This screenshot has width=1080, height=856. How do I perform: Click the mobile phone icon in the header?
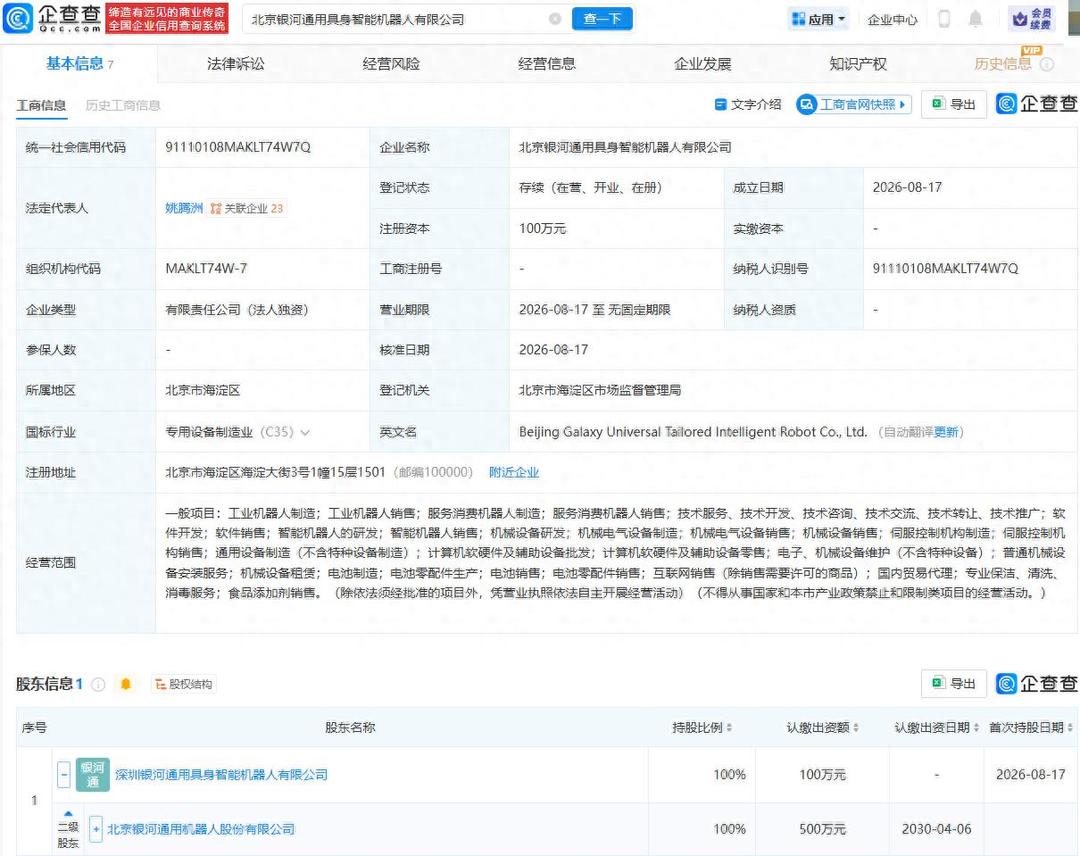tap(944, 19)
